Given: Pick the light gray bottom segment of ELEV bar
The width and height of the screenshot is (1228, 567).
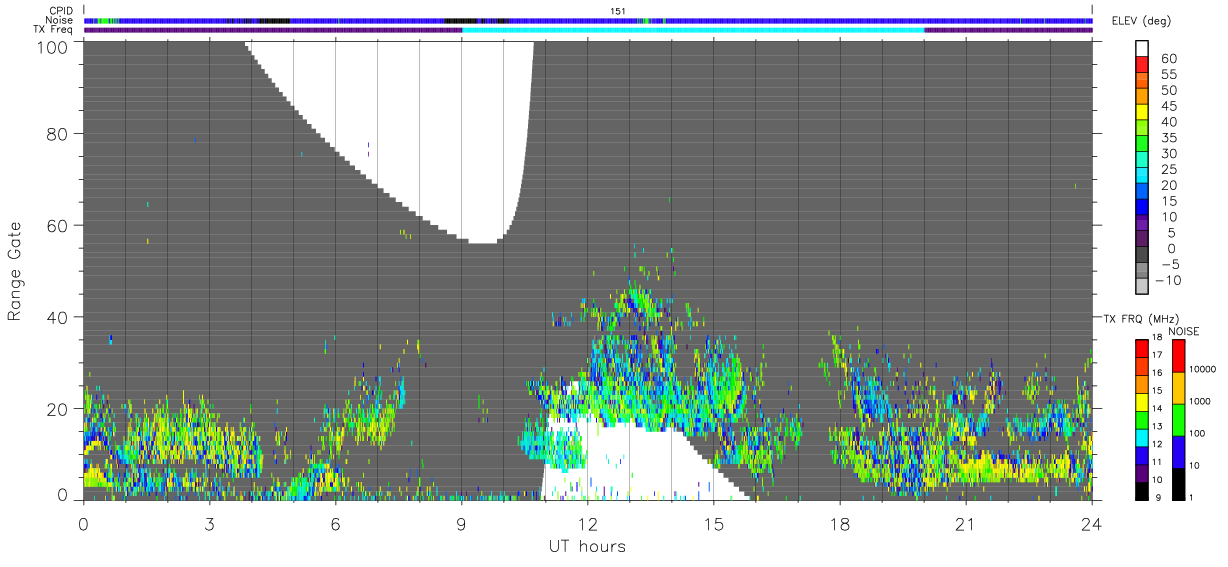Looking at the screenshot, I should pyautogui.click(x=1144, y=287).
